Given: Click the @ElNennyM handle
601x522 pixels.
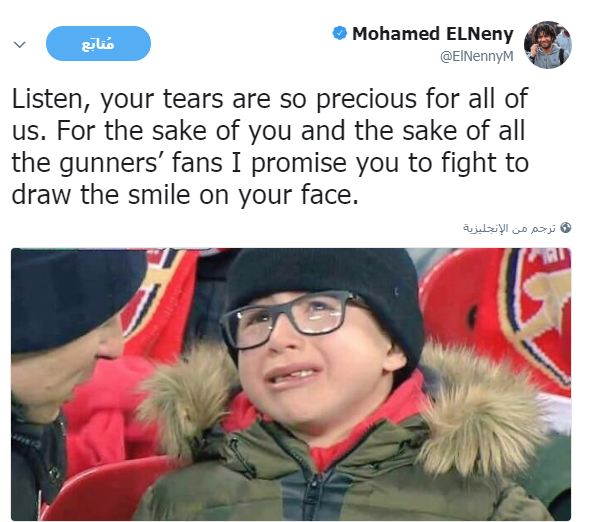Looking at the screenshot, I should pos(476,56).
